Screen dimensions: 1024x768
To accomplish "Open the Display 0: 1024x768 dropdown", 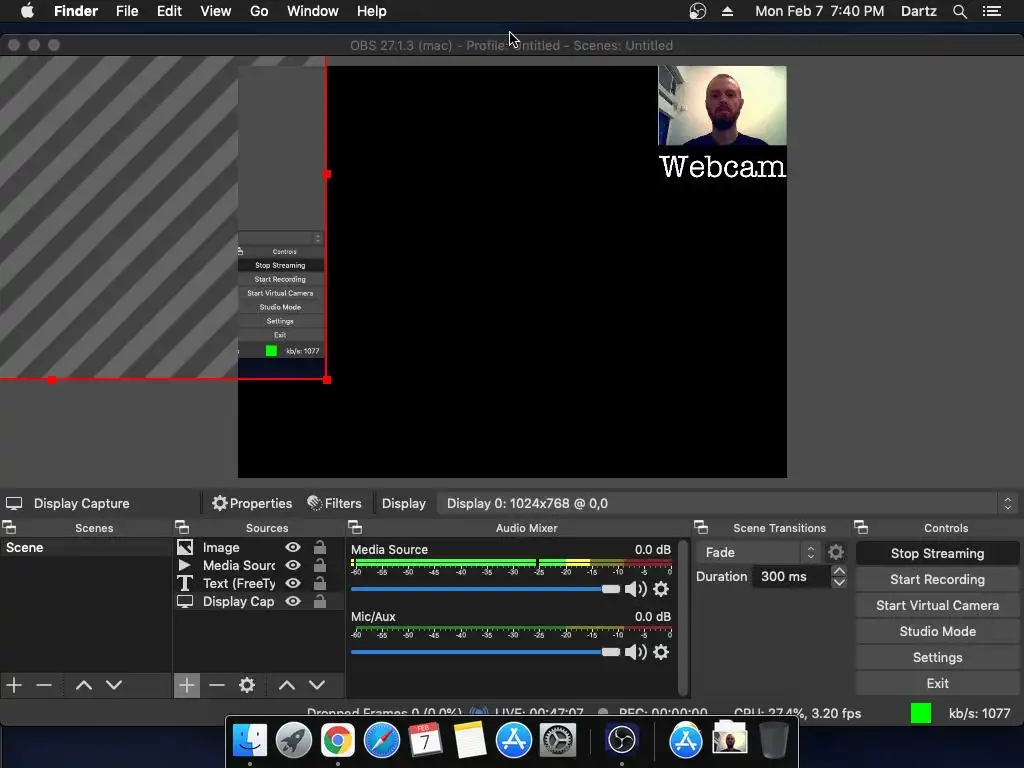I will [x=729, y=504].
